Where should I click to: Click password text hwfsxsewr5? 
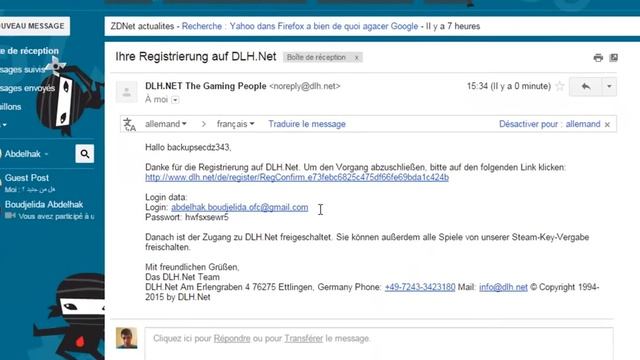click(x=207, y=217)
